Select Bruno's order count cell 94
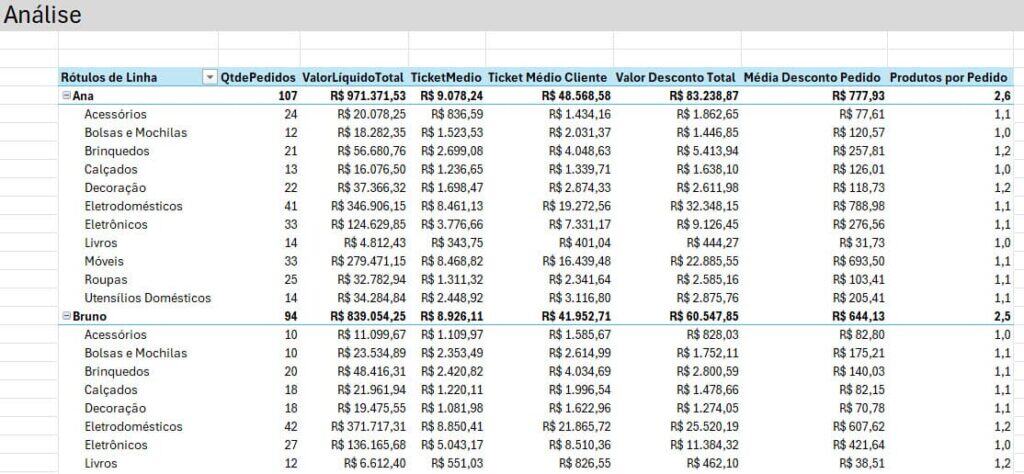The height and width of the screenshot is (474, 1024). click(289, 316)
